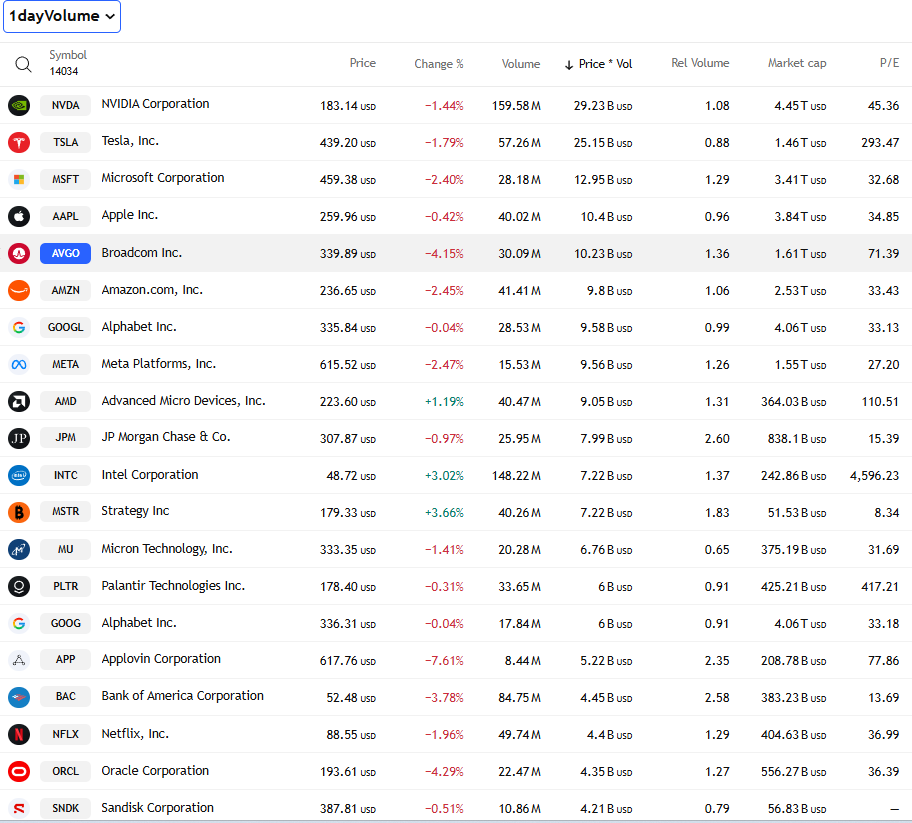This screenshot has height=823, width=912.
Task: Open the 1dayVolume screen dropdown
Action: [x=62, y=16]
